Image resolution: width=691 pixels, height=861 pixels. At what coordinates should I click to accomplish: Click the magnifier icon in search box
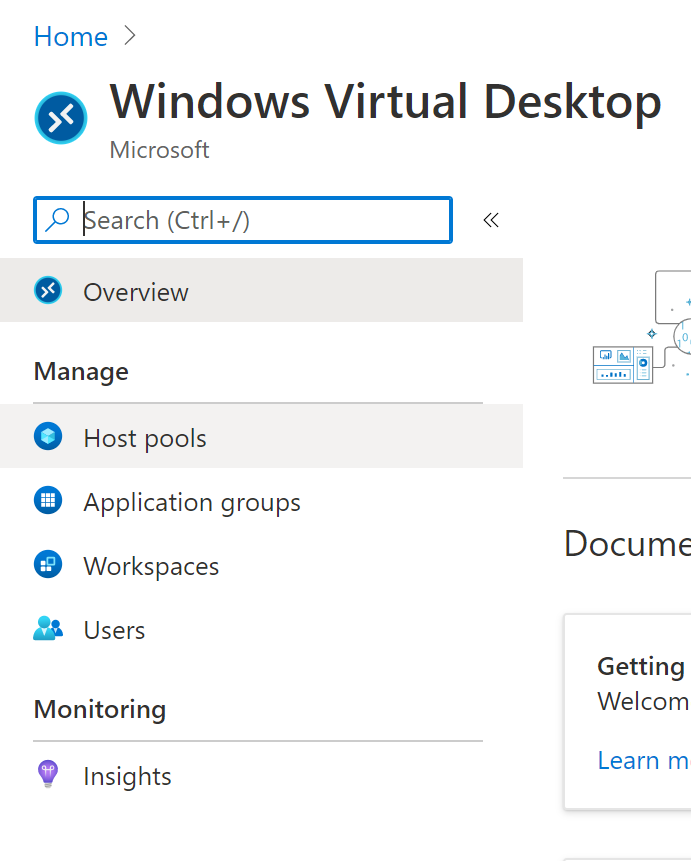point(57,220)
